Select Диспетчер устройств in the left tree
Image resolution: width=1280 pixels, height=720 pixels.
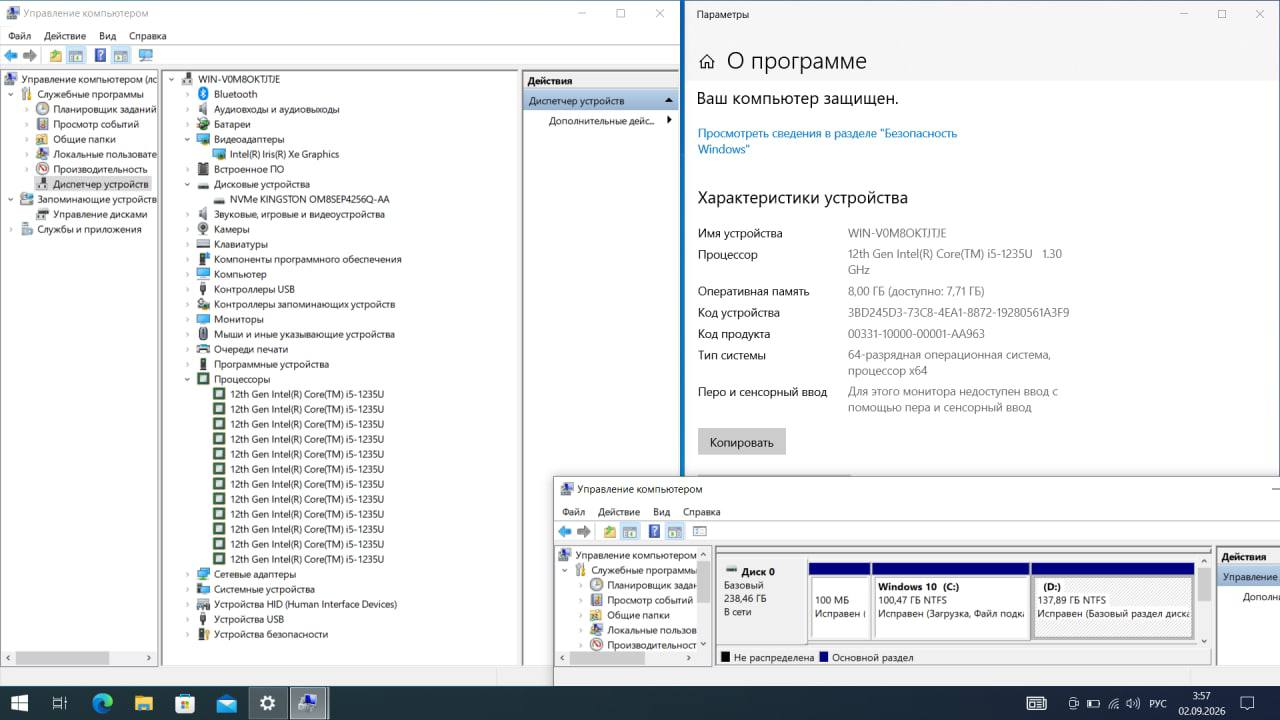100,184
